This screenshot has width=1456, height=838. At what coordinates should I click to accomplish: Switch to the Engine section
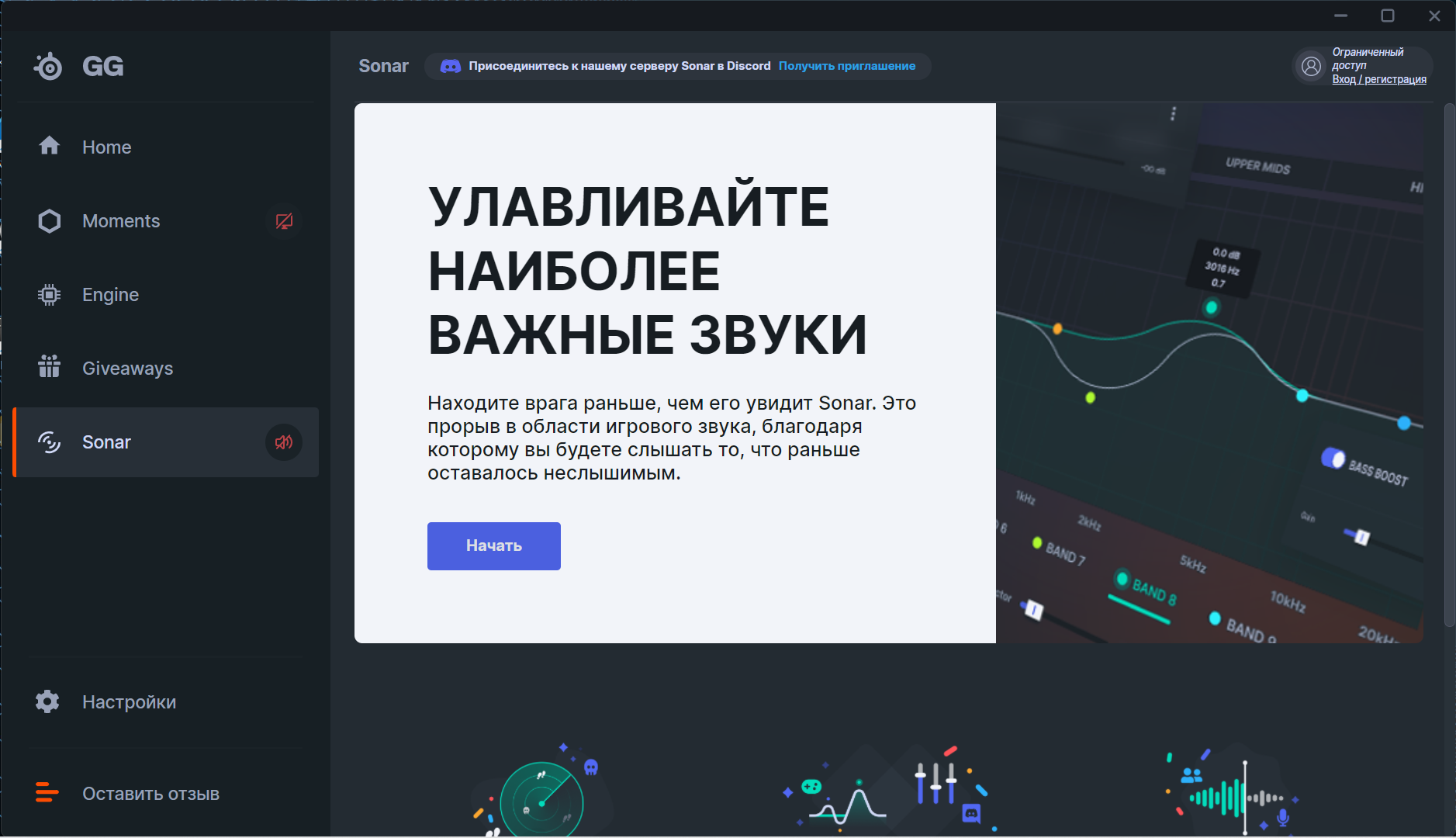(x=166, y=295)
